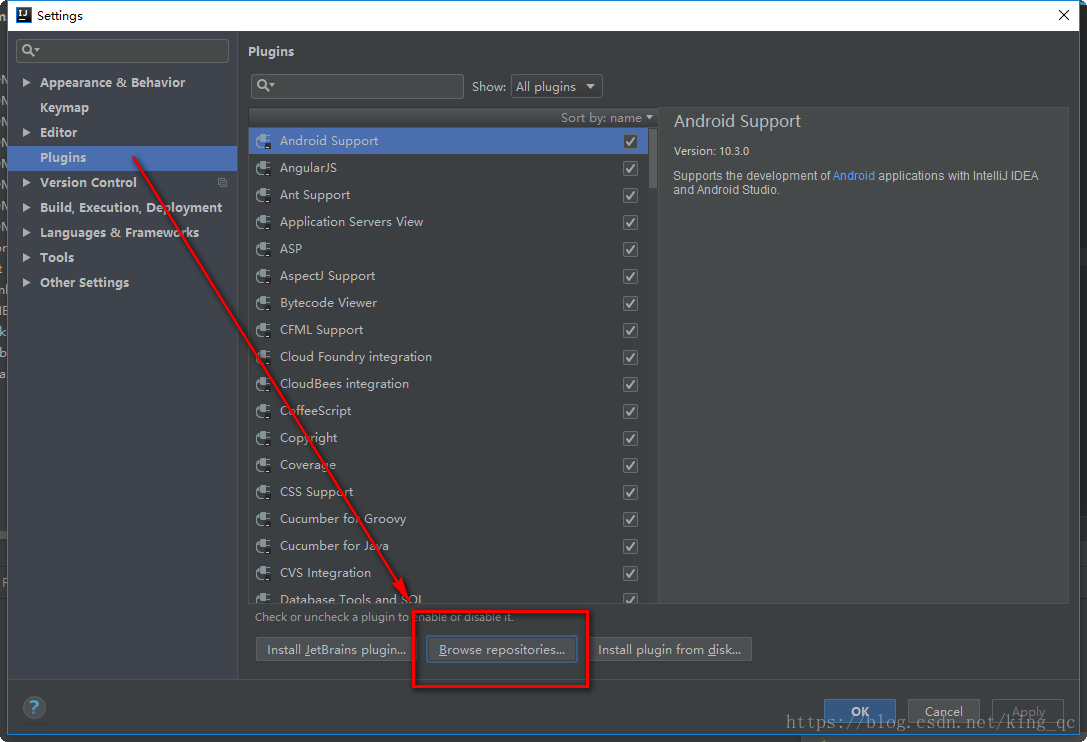Click the CVS Integration plugin icon
This screenshot has width=1087, height=742.
click(x=264, y=573)
